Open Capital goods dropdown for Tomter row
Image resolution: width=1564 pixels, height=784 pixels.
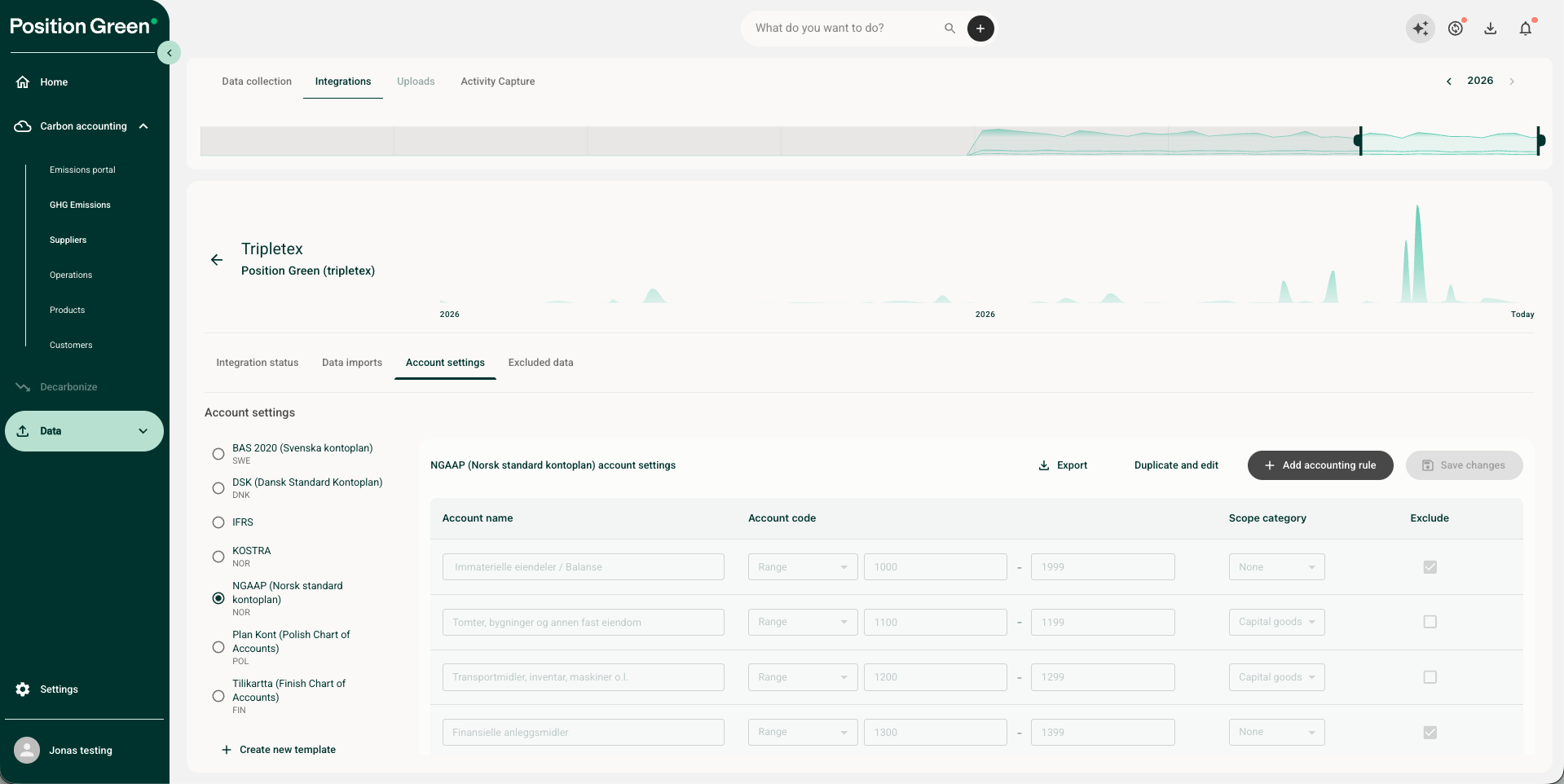(x=1276, y=623)
